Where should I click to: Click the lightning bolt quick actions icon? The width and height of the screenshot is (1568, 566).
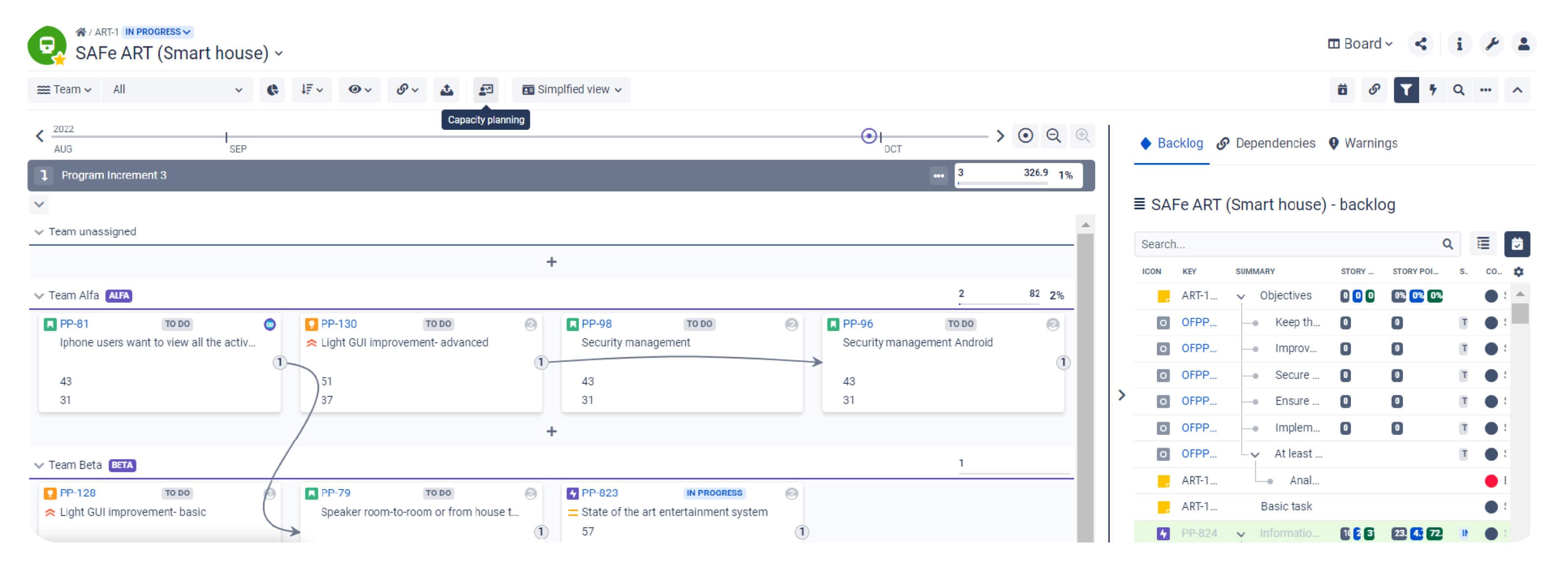1433,90
